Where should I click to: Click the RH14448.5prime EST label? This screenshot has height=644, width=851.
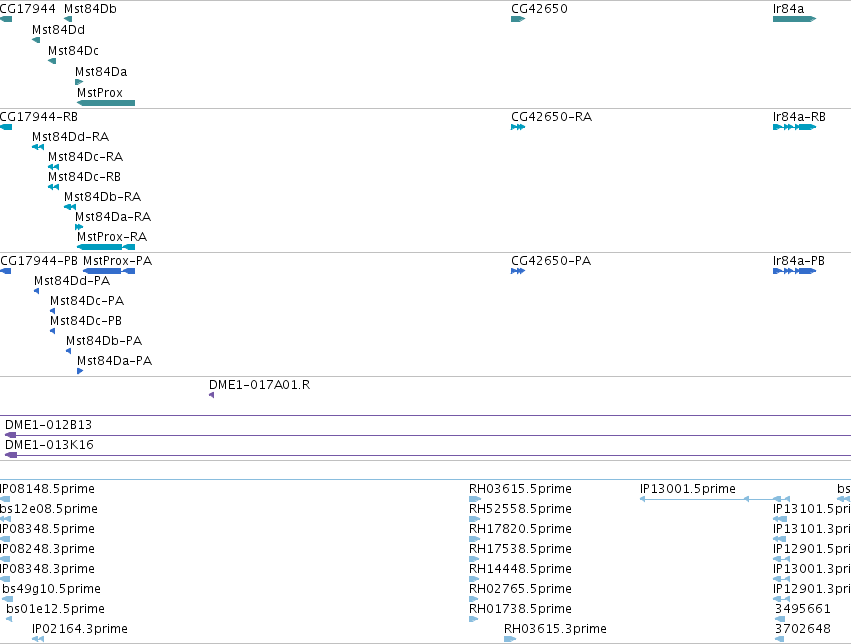coord(520,569)
